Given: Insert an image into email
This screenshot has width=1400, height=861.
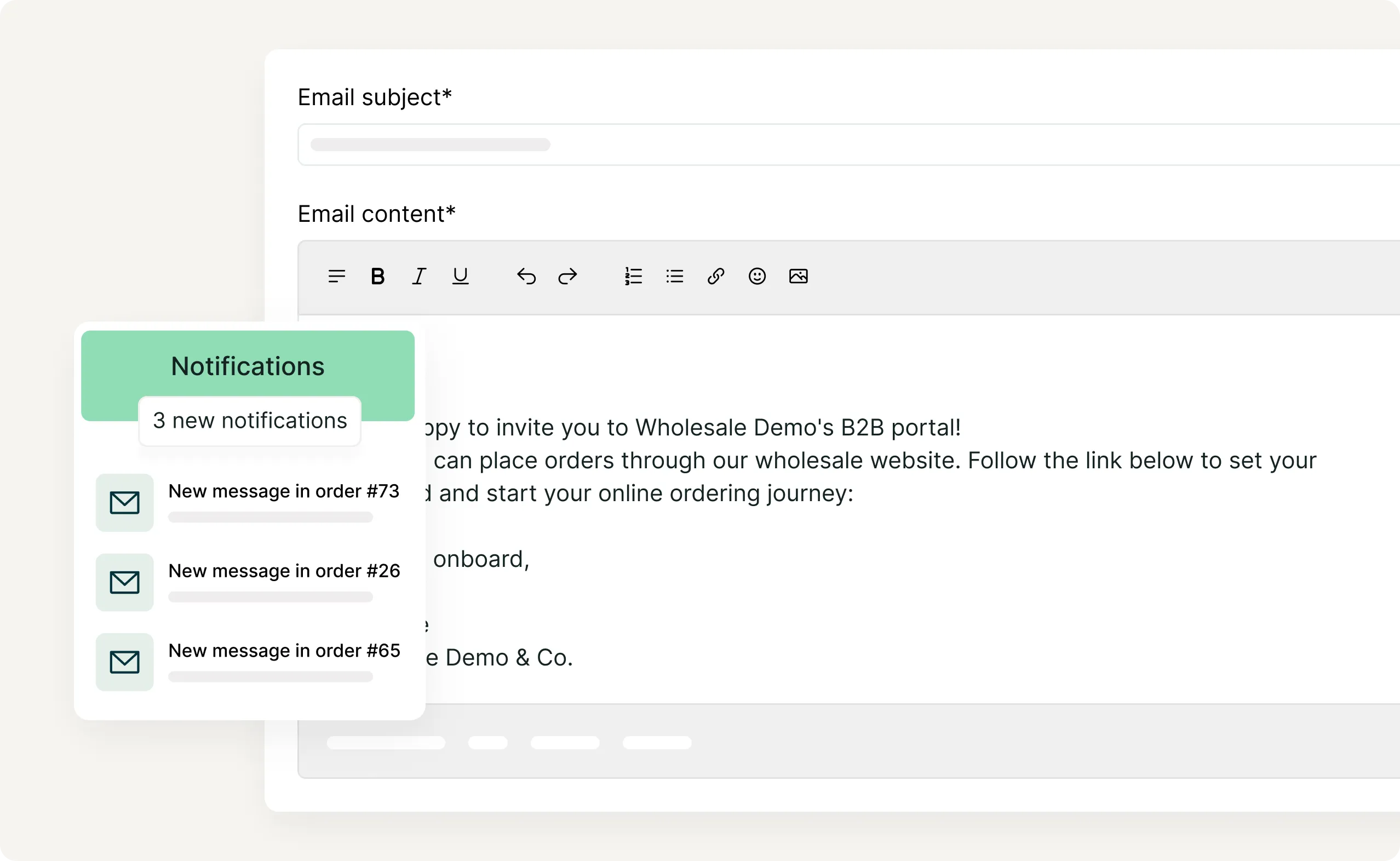Looking at the screenshot, I should coord(798,277).
